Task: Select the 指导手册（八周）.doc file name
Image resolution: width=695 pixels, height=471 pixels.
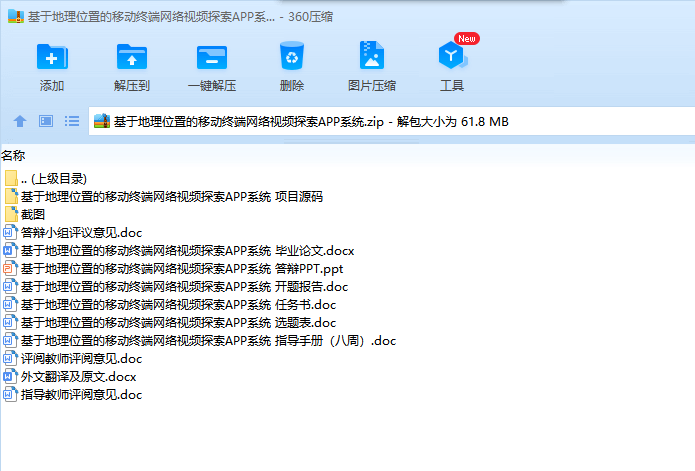Action: point(208,340)
